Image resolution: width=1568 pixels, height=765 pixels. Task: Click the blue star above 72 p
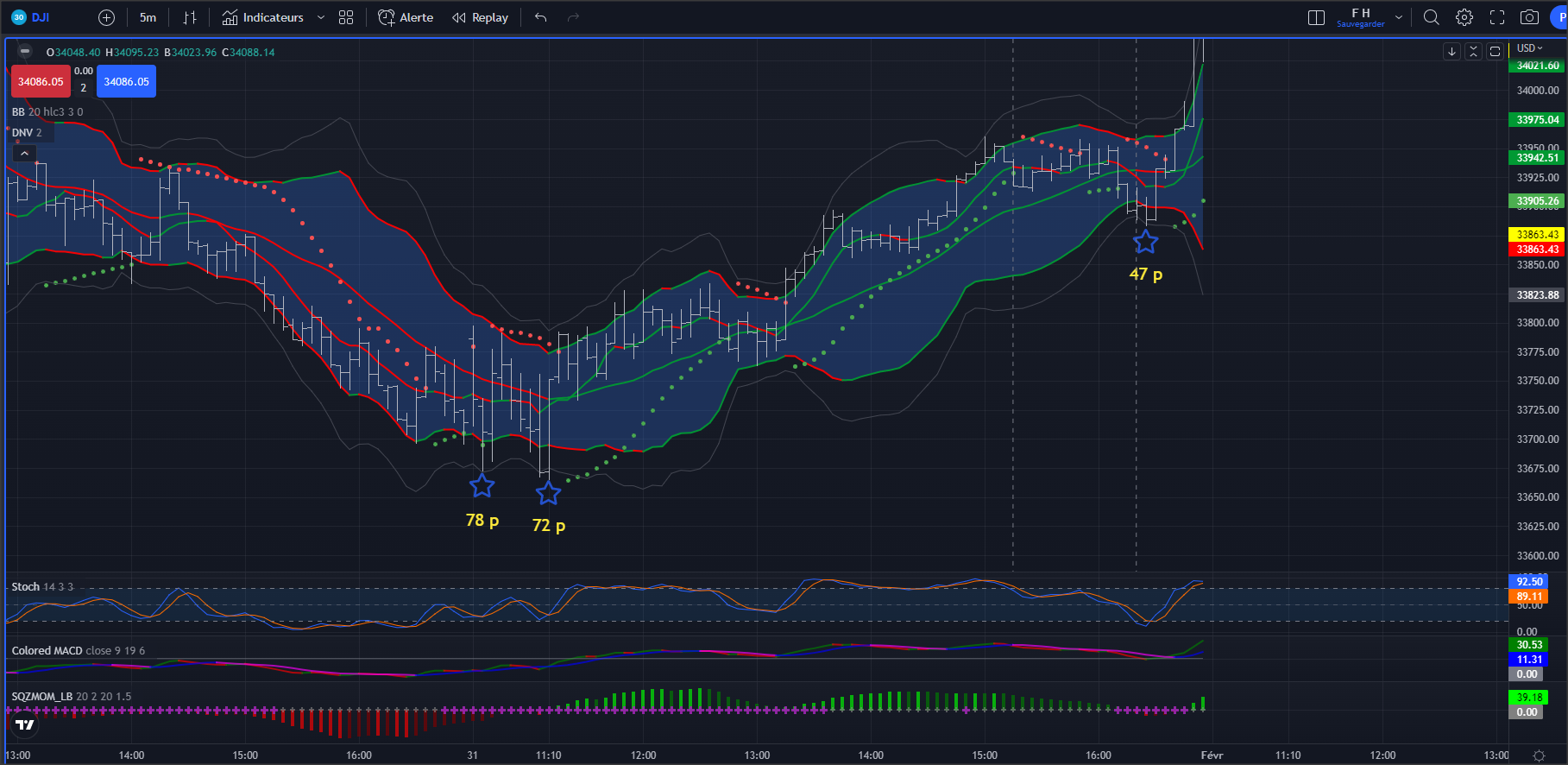pos(548,493)
